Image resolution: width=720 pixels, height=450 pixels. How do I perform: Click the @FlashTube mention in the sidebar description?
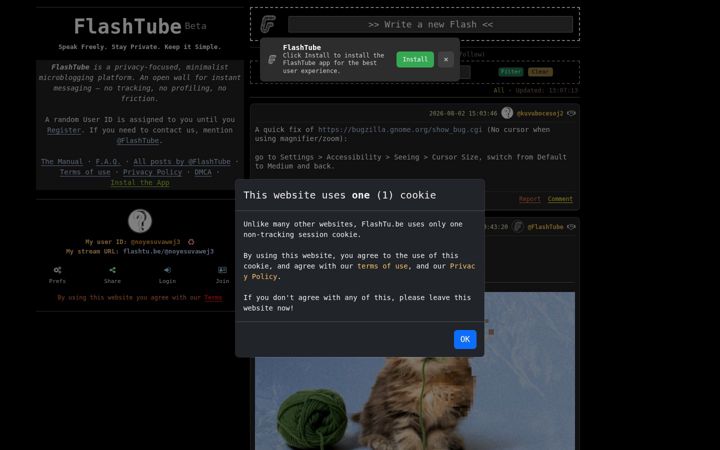click(138, 141)
